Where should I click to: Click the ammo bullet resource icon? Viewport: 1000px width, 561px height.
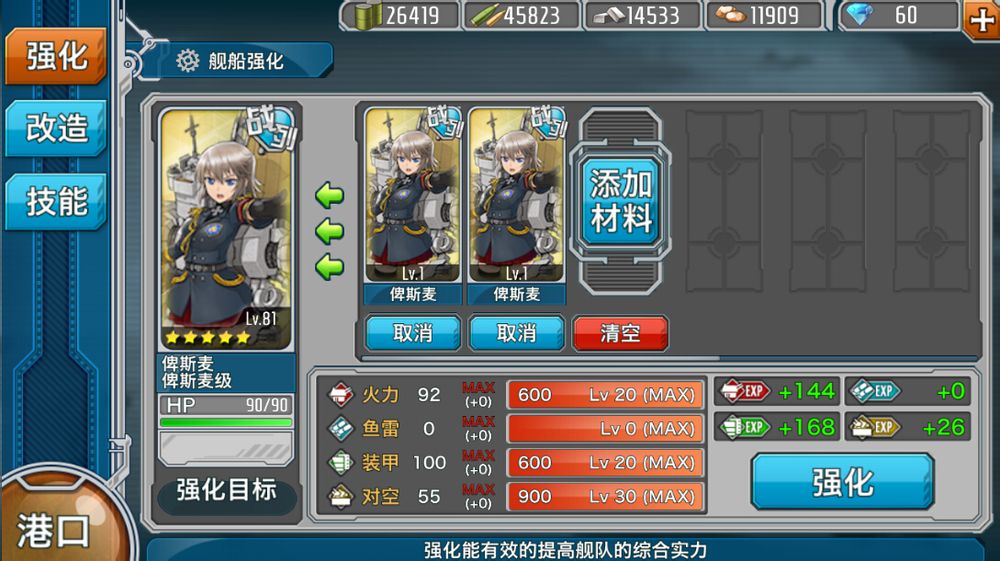pos(487,15)
